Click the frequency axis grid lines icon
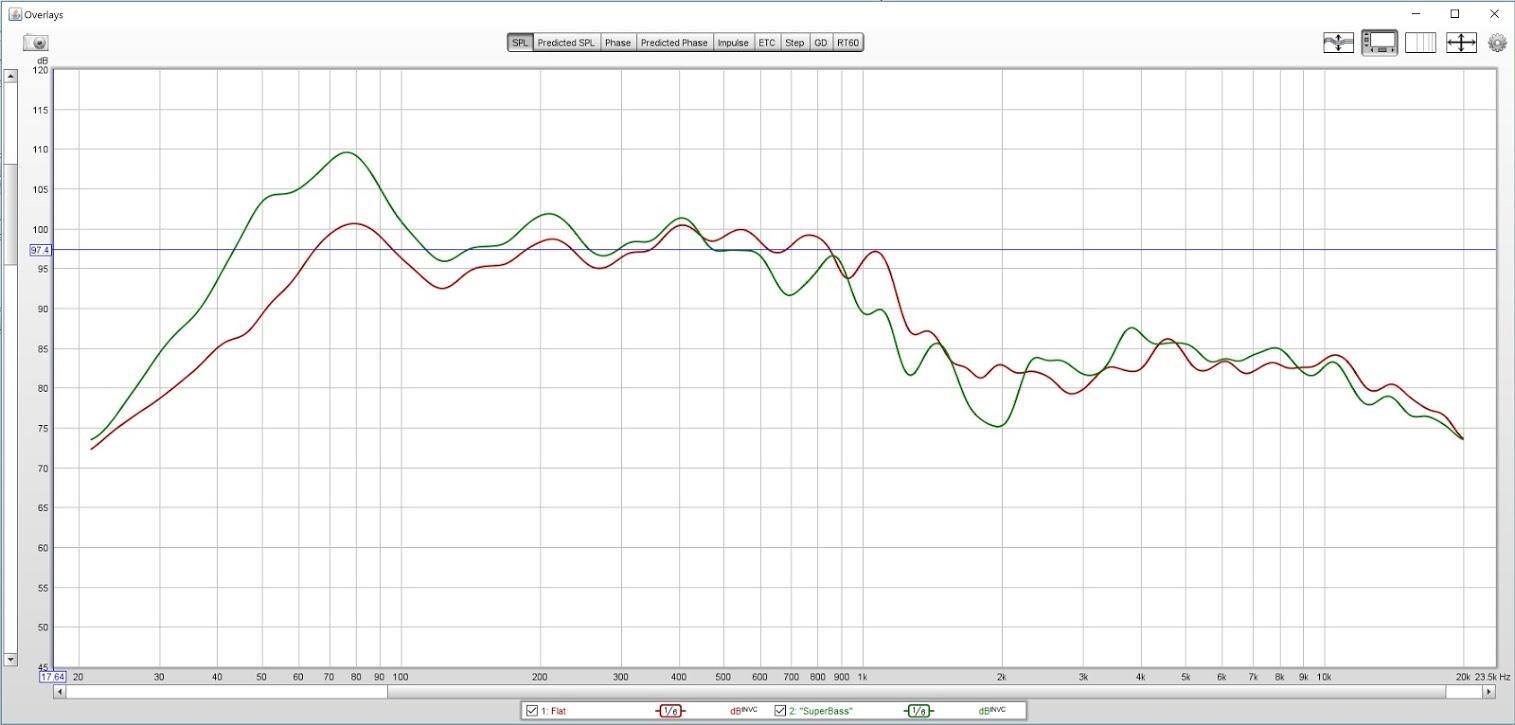 (x=1420, y=43)
